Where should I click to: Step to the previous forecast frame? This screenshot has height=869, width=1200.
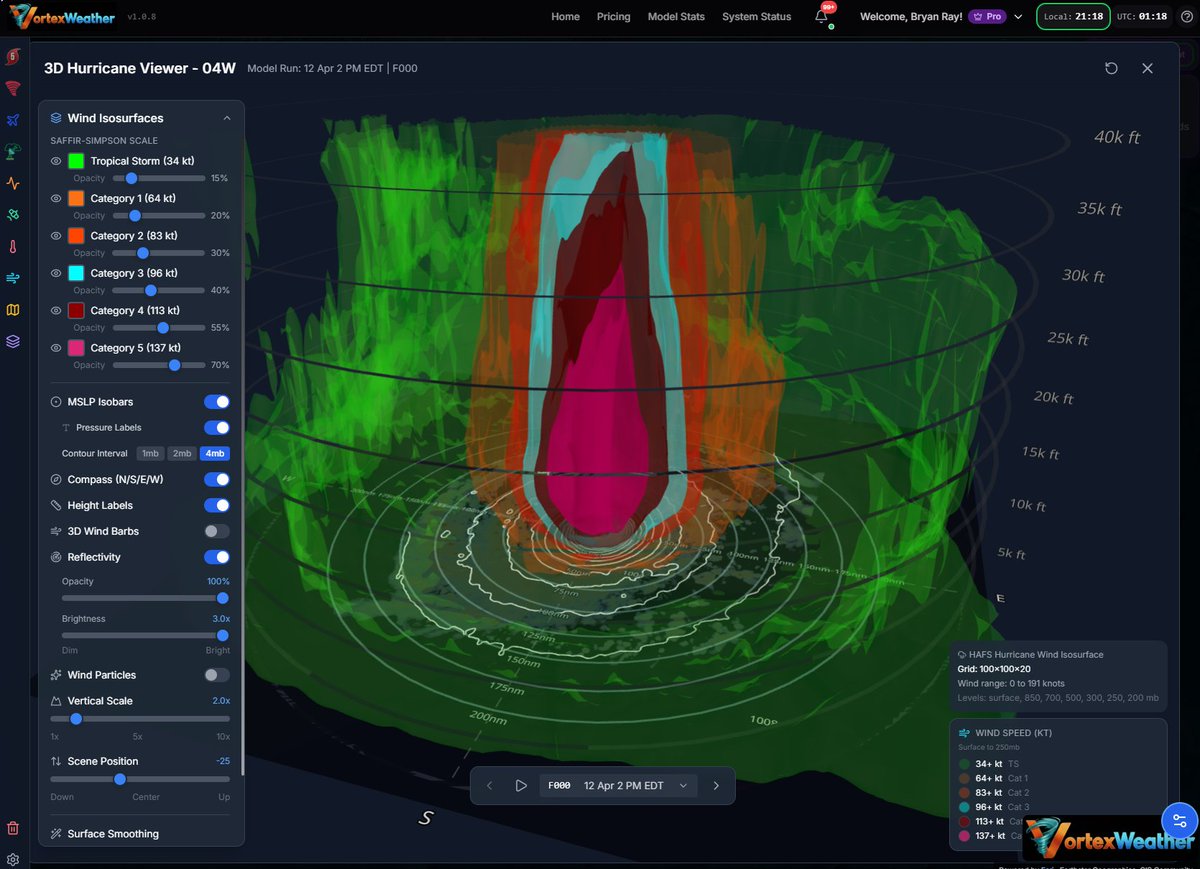(x=489, y=786)
